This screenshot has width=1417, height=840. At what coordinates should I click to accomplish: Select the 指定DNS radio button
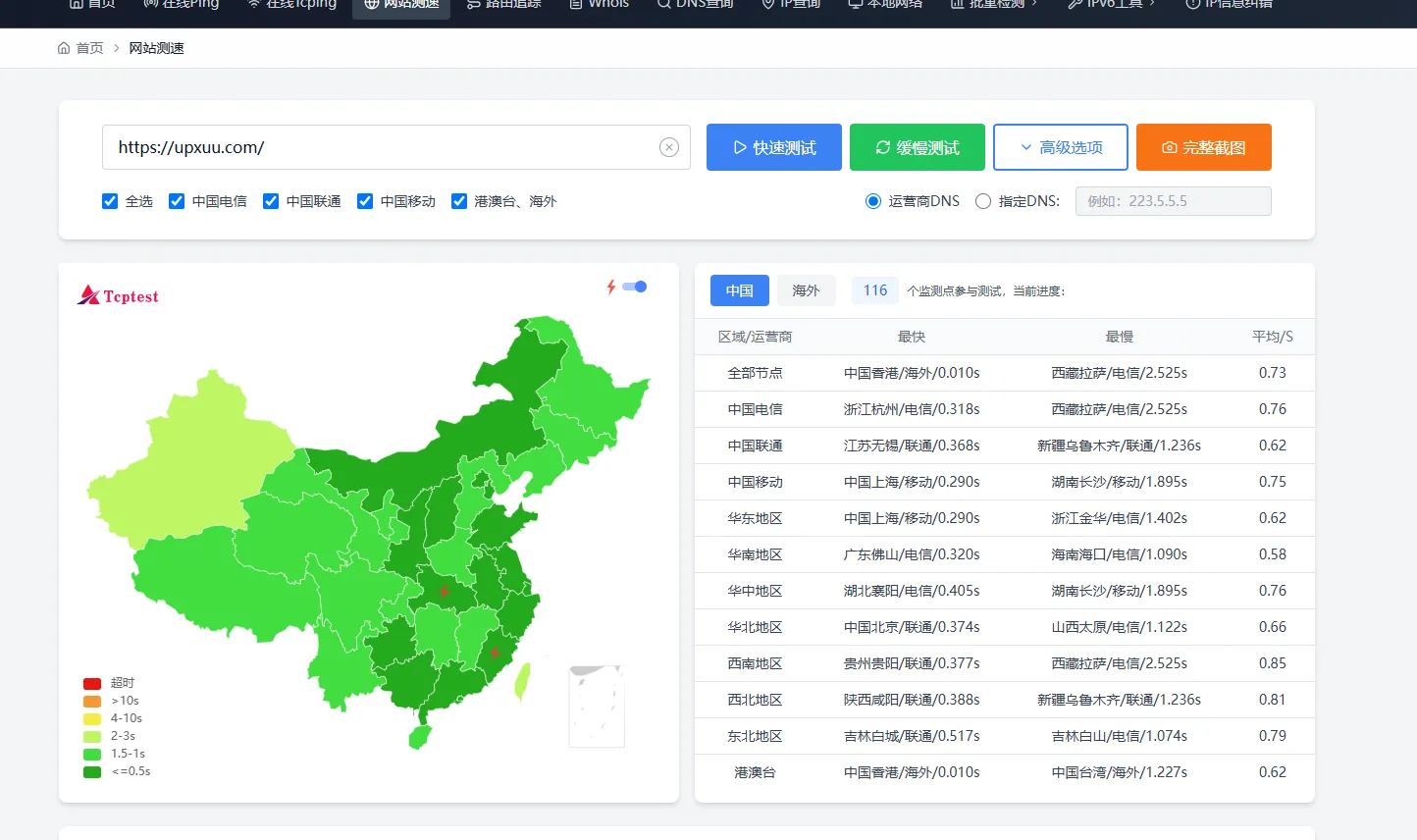tap(983, 201)
